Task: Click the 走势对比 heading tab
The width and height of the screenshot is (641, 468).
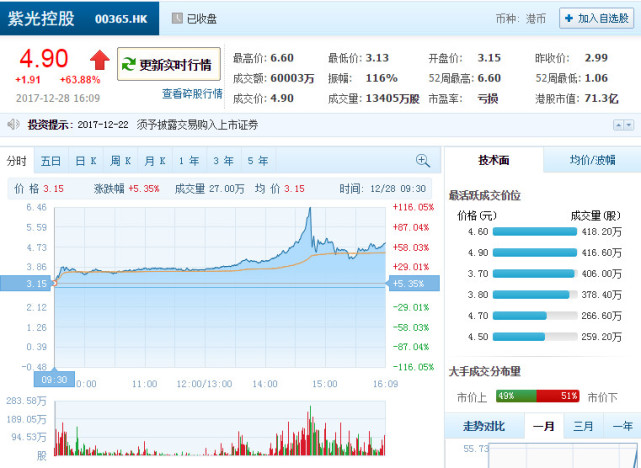Action: point(484,426)
